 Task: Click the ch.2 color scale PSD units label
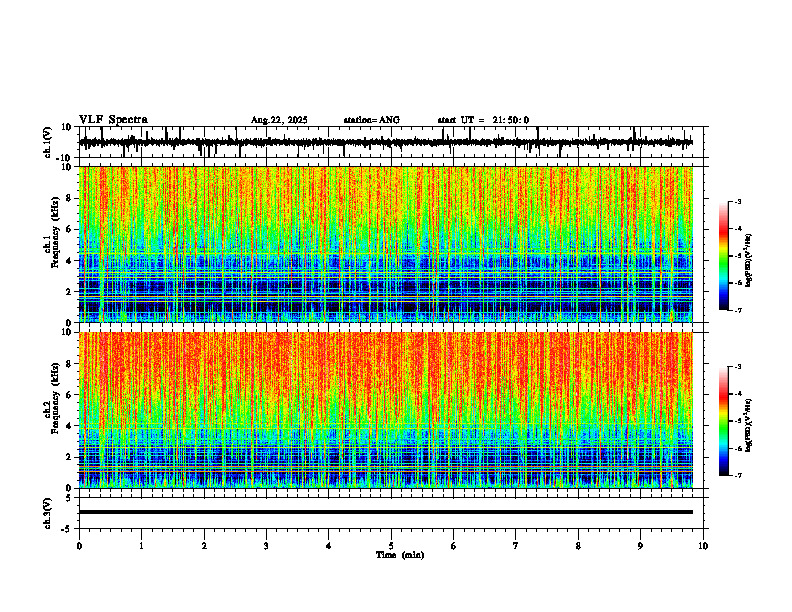pos(750,426)
